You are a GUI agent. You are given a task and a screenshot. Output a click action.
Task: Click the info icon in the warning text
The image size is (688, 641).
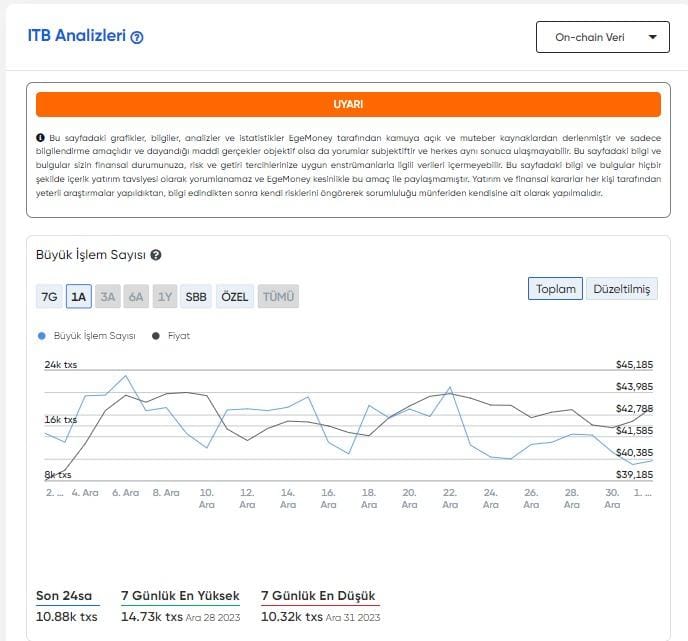[x=40, y=137]
